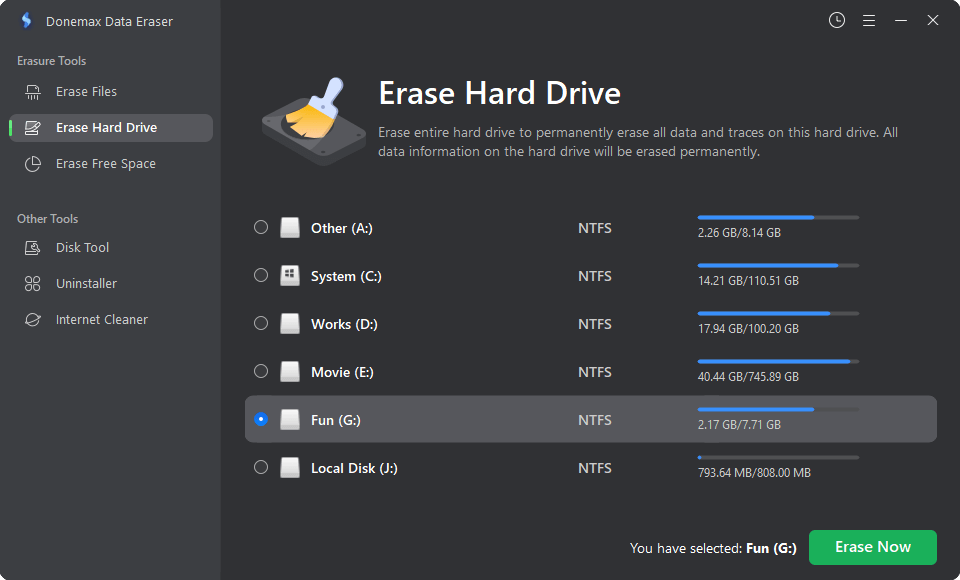Image resolution: width=960 pixels, height=580 pixels.
Task: Switch to Erase Free Space tool
Action: pos(111,164)
